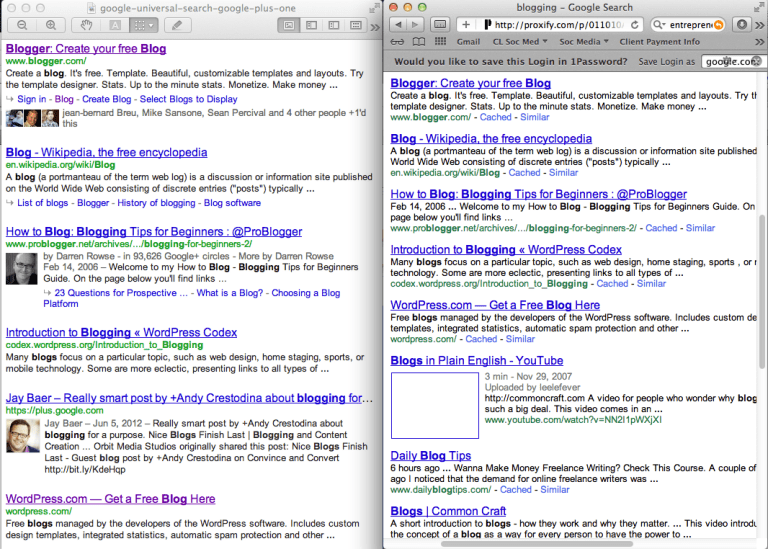This screenshot has width=768, height=549.
Task: Expand the bookmarks bar overflow chevron
Action: (760, 43)
